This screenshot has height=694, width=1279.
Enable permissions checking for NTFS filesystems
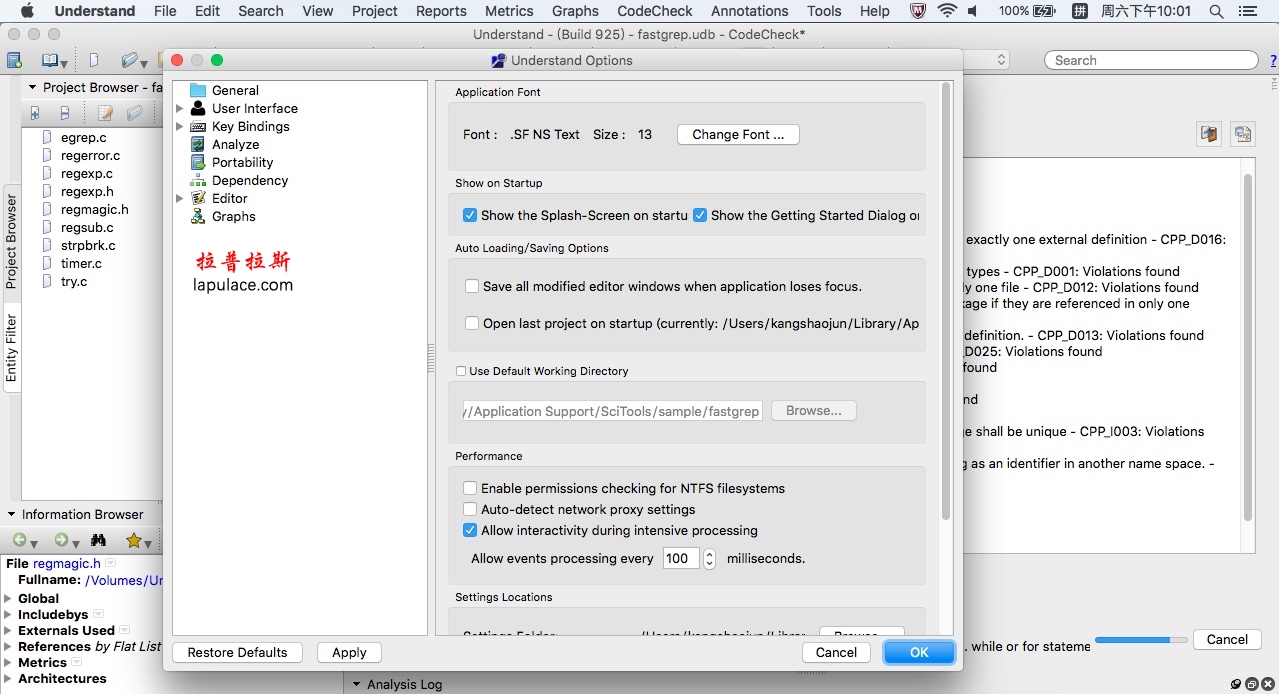click(470, 488)
